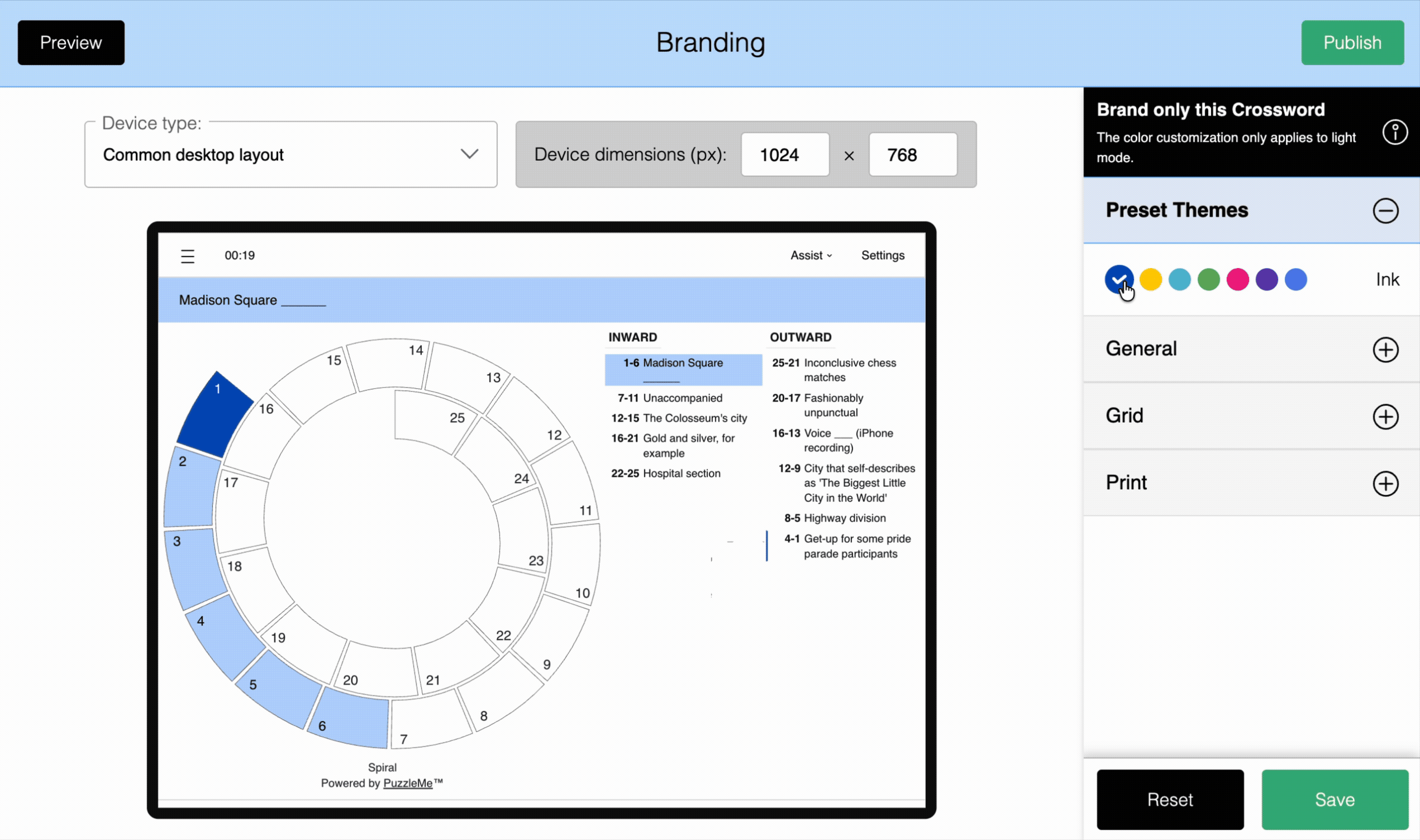Expand the Print section plus icon

click(x=1385, y=484)
